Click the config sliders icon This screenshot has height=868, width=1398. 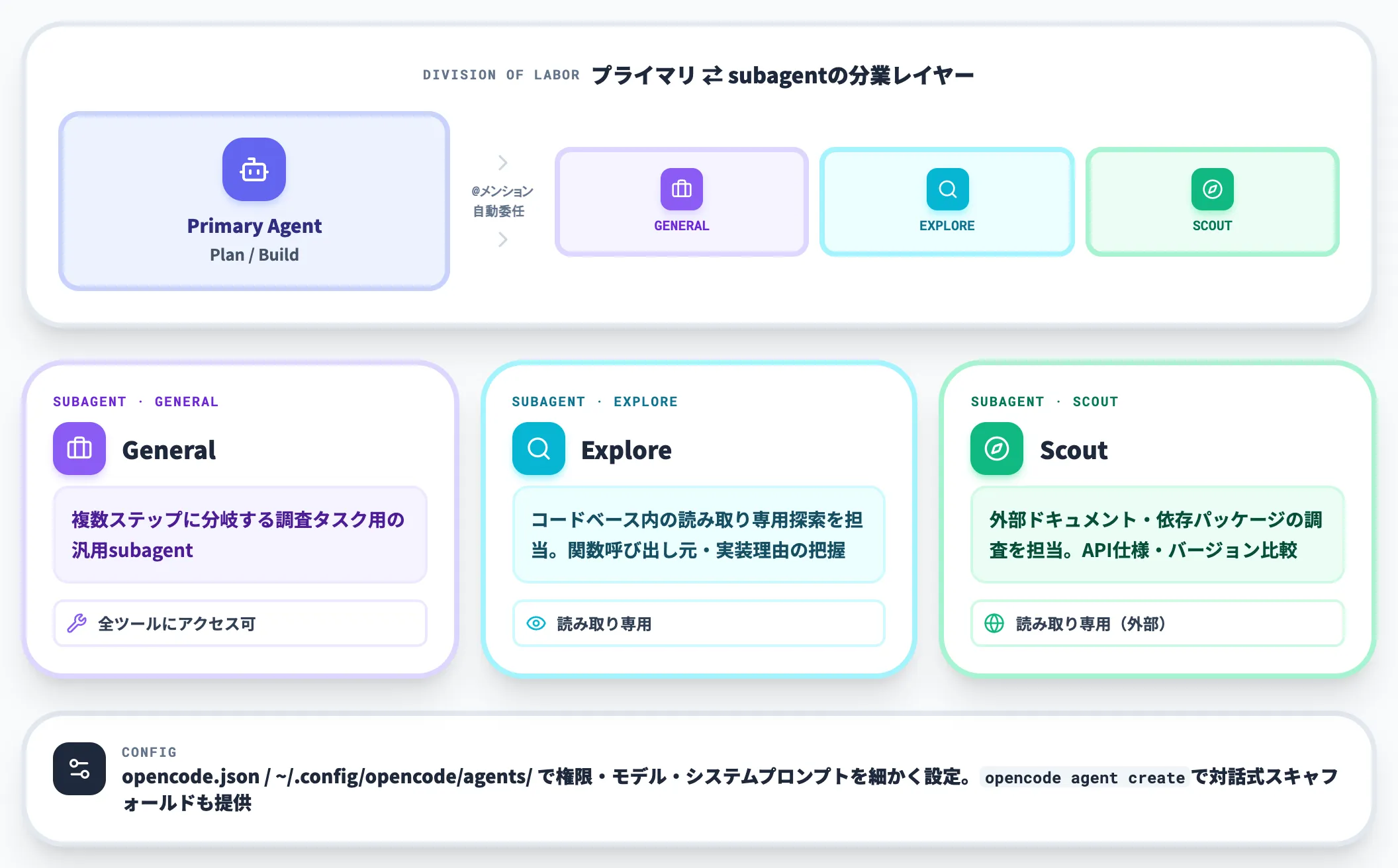[79, 769]
